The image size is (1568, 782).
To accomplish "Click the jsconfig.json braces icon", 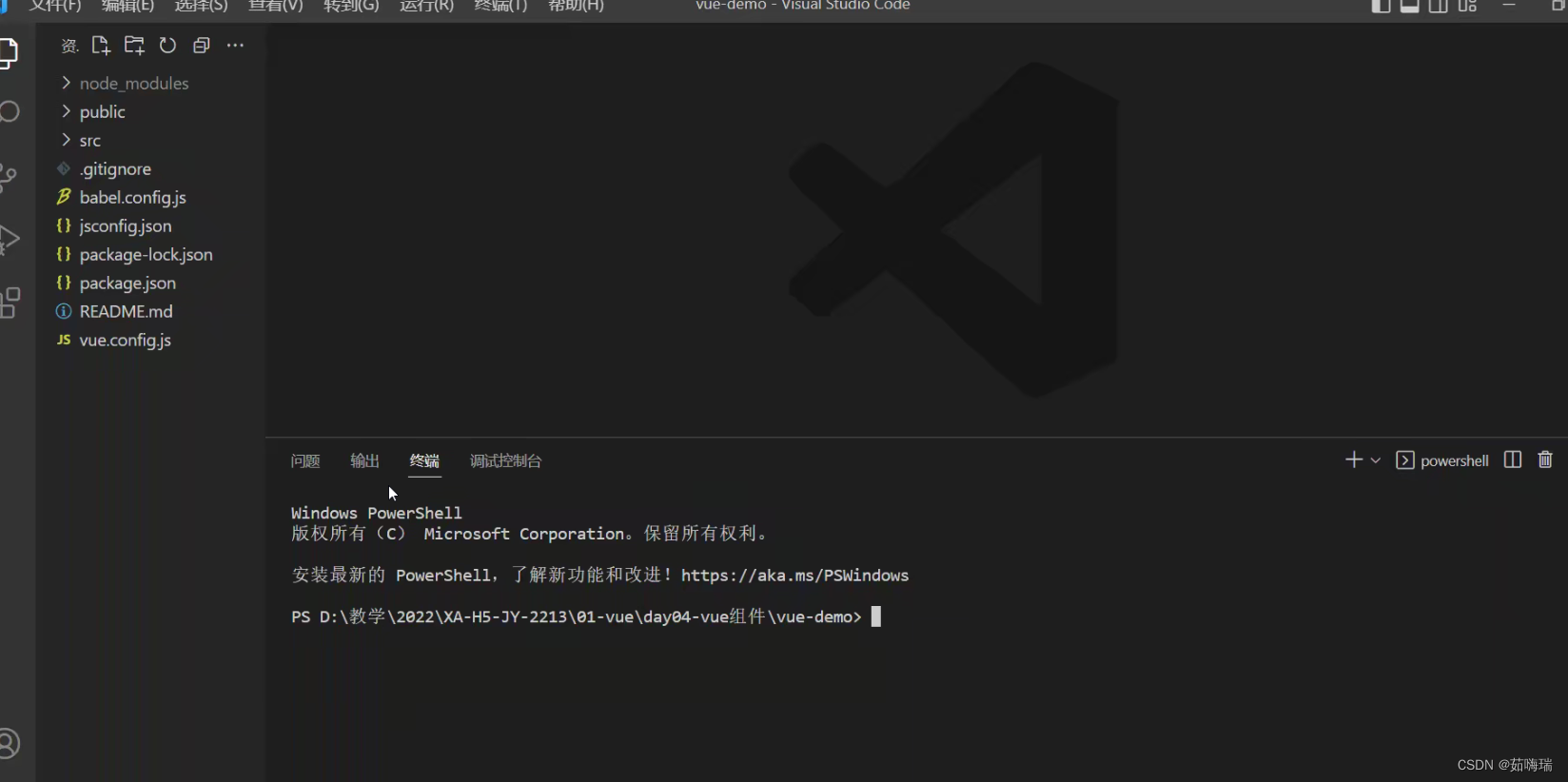I will (x=64, y=225).
